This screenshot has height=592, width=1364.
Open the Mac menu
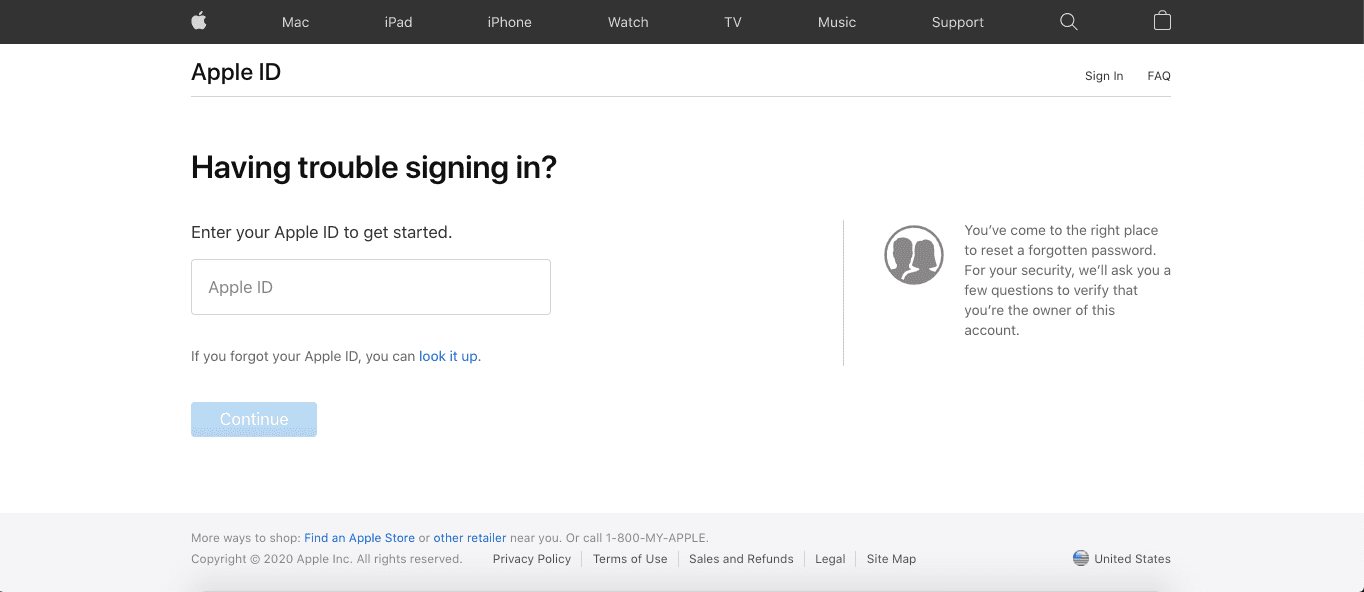click(295, 22)
